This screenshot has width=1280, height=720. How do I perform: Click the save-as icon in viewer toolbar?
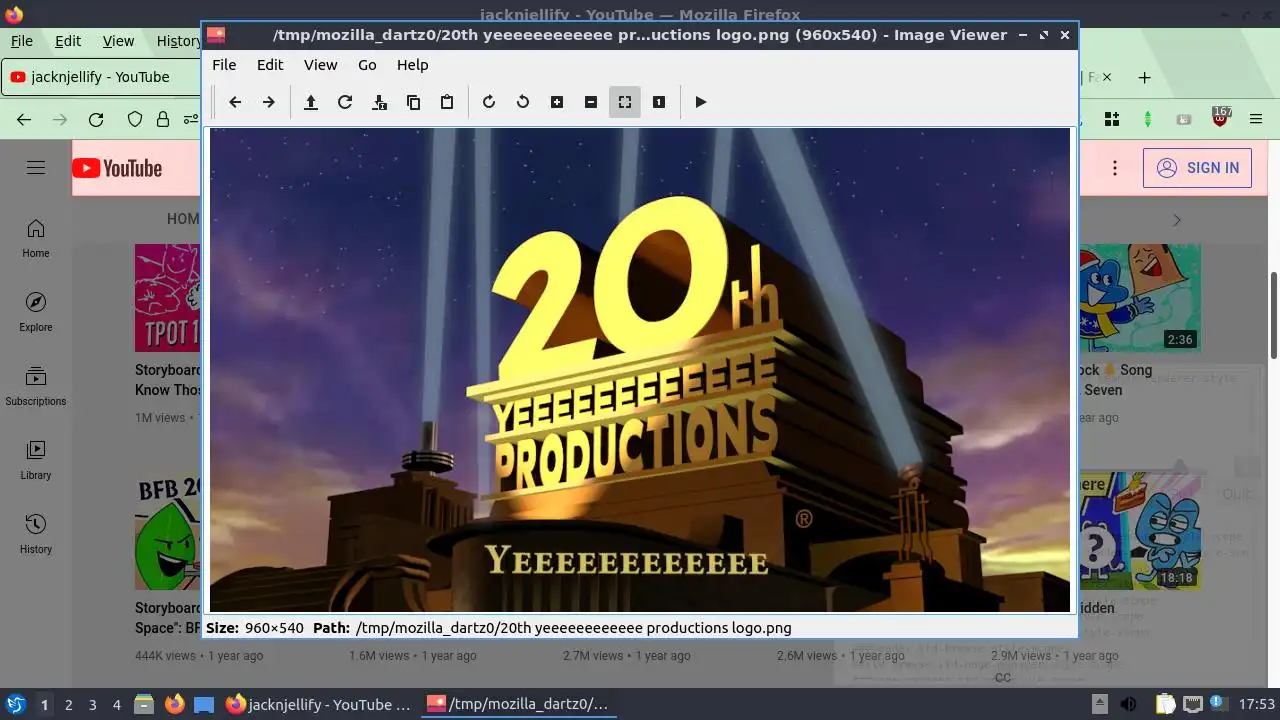tap(379, 102)
